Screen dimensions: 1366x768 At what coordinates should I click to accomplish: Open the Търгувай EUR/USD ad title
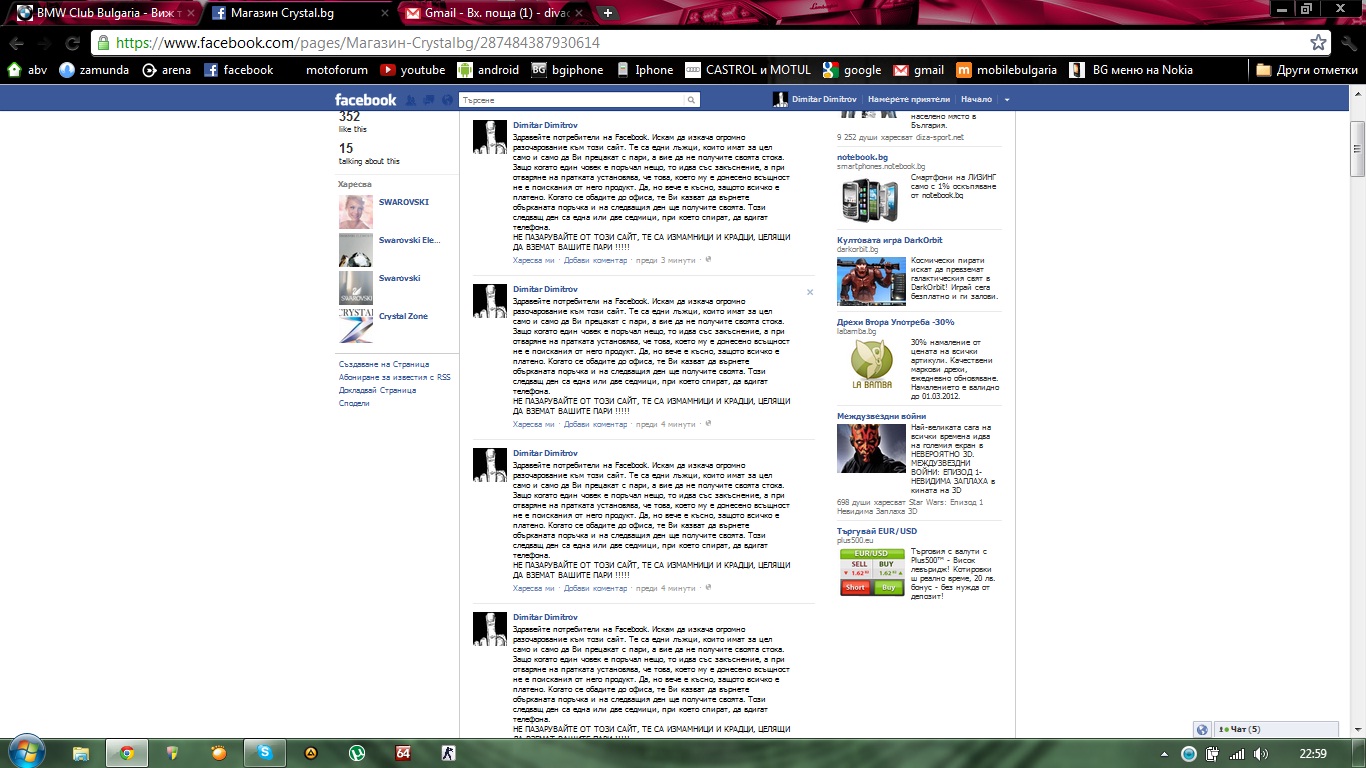click(x=877, y=531)
